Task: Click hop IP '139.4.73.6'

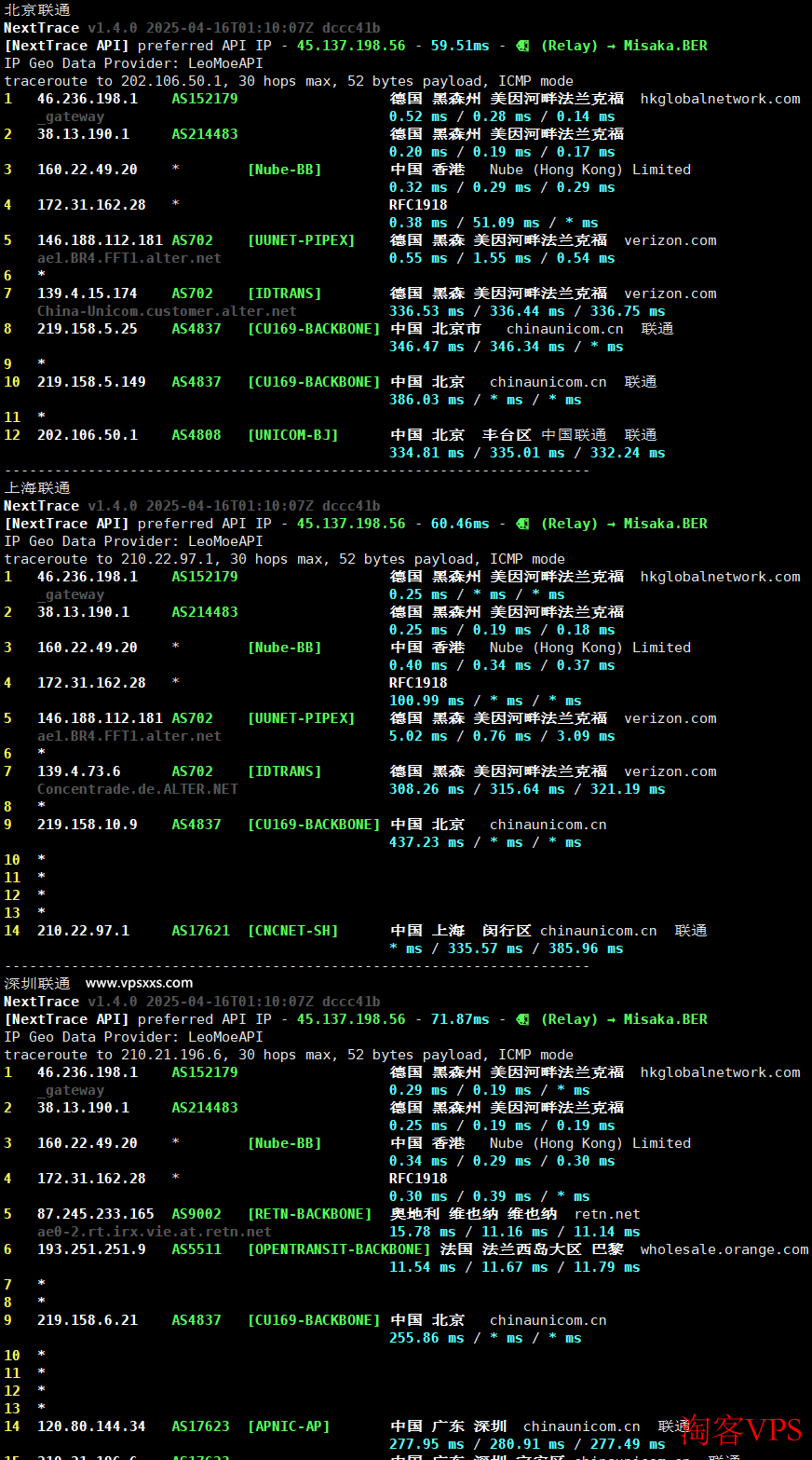Action: tap(79, 771)
